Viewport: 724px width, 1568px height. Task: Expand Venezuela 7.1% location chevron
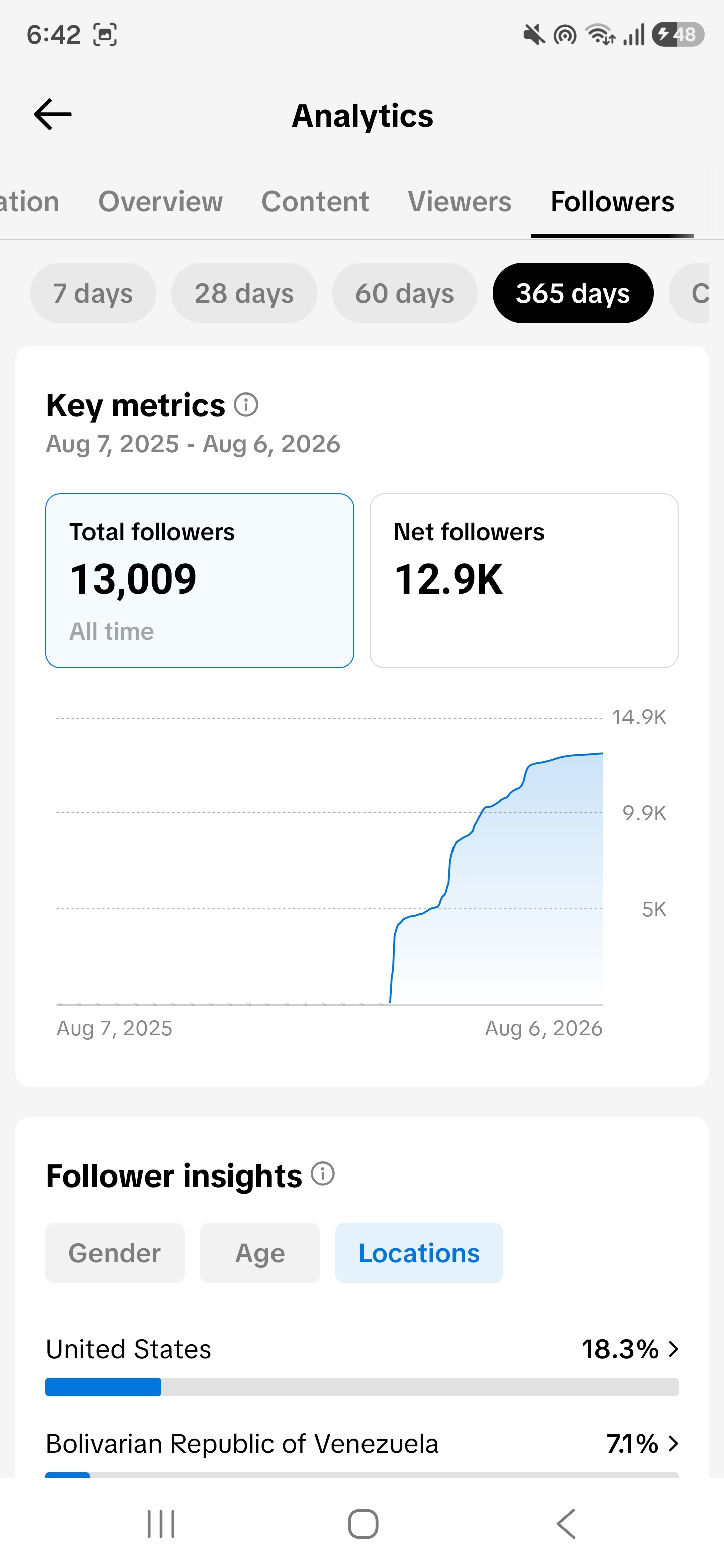673,1444
